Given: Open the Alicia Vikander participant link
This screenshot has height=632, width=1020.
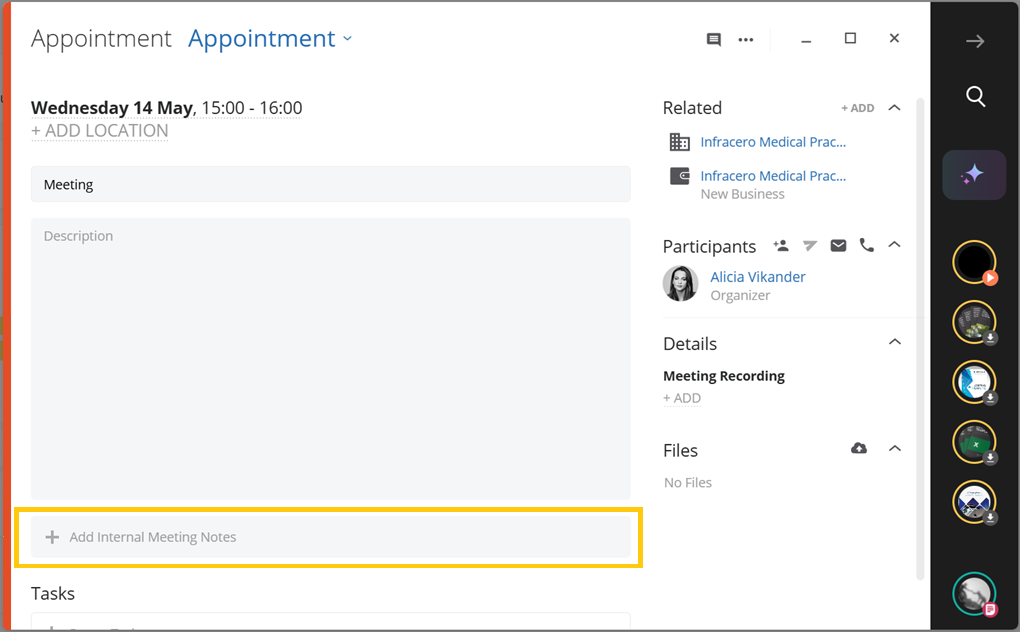Looking at the screenshot, I should (757, 276).
